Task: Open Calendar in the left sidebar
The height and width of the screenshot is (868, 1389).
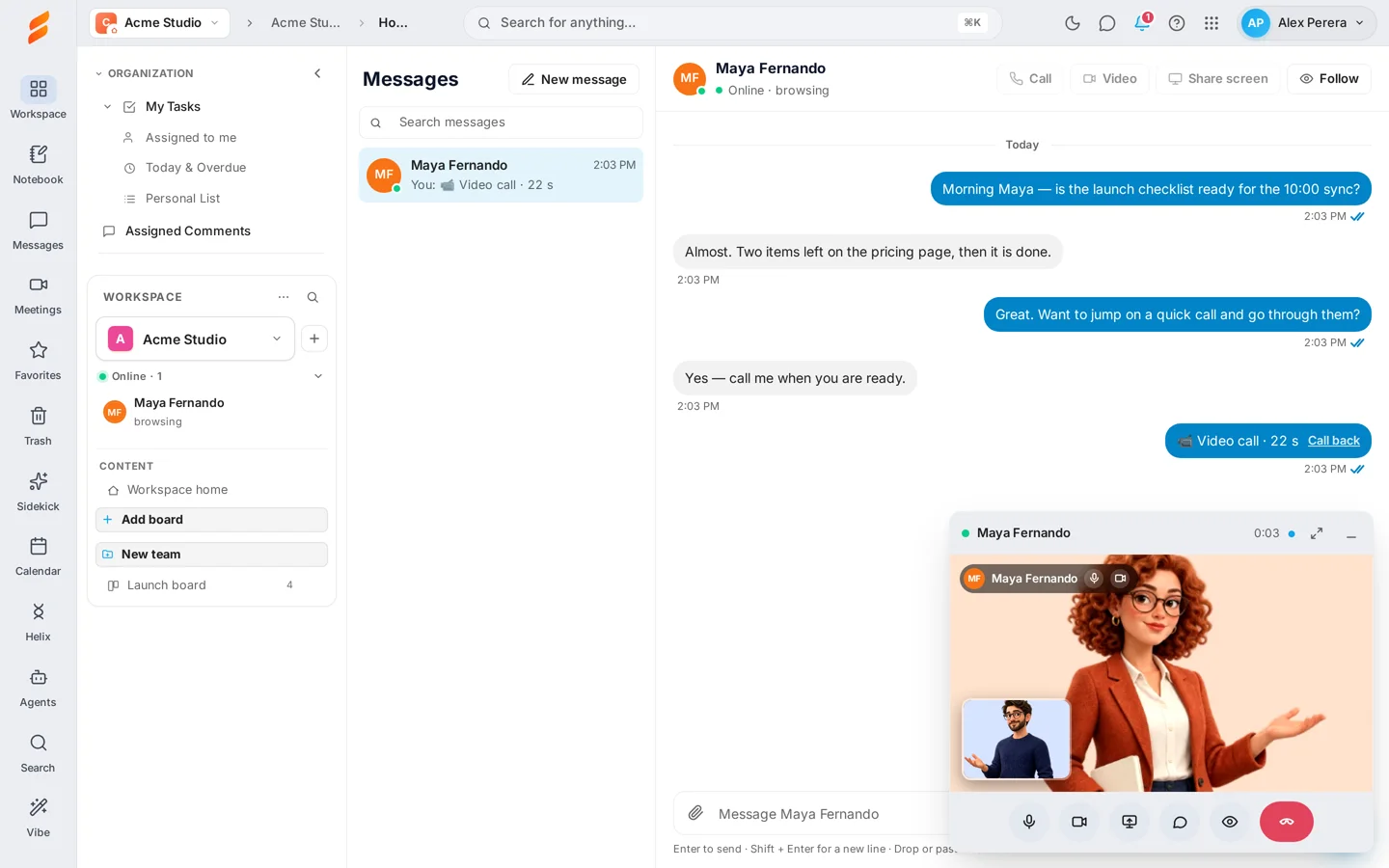Action: (x=39, y=556)
